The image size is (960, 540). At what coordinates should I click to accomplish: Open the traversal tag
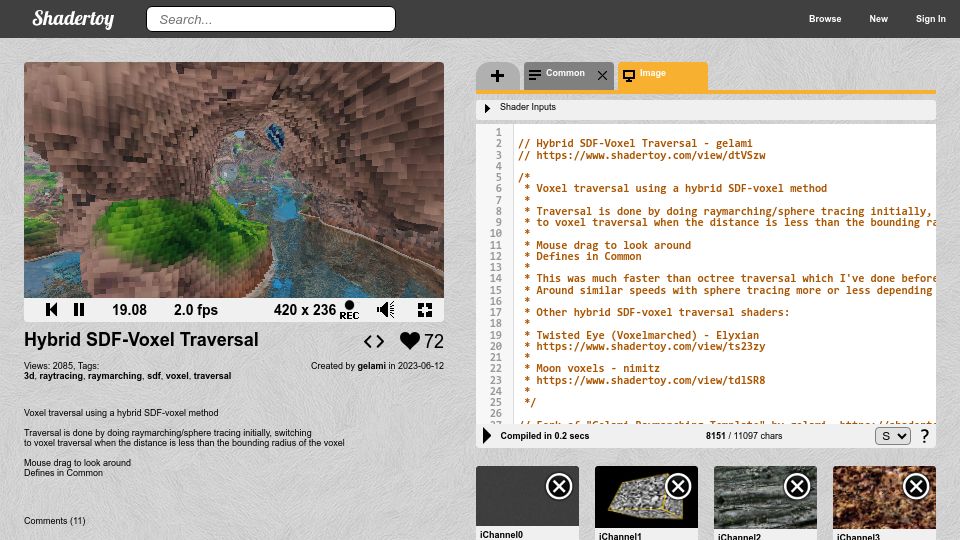point(212,376)
